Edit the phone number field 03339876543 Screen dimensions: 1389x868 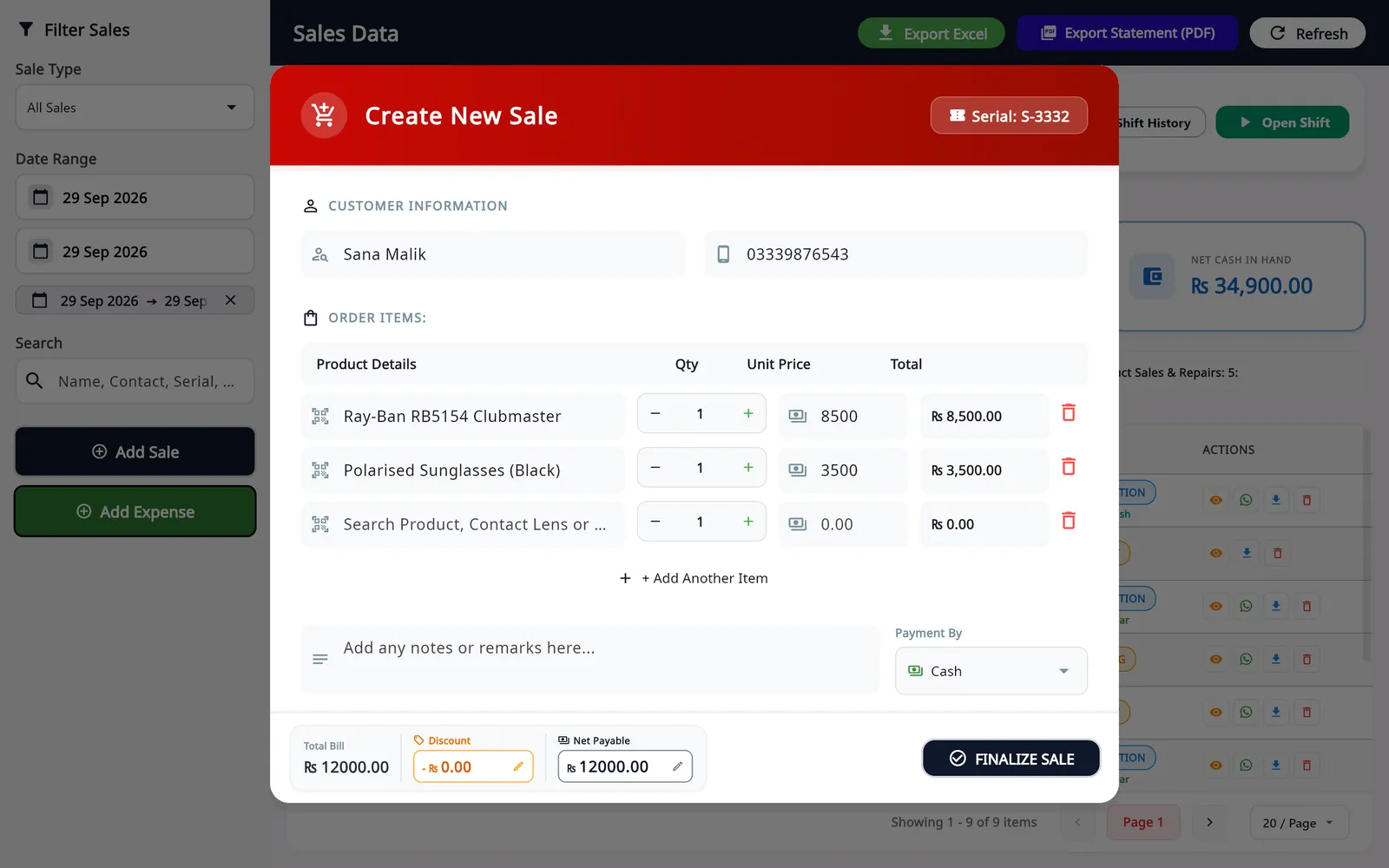(x=896, y=254)
